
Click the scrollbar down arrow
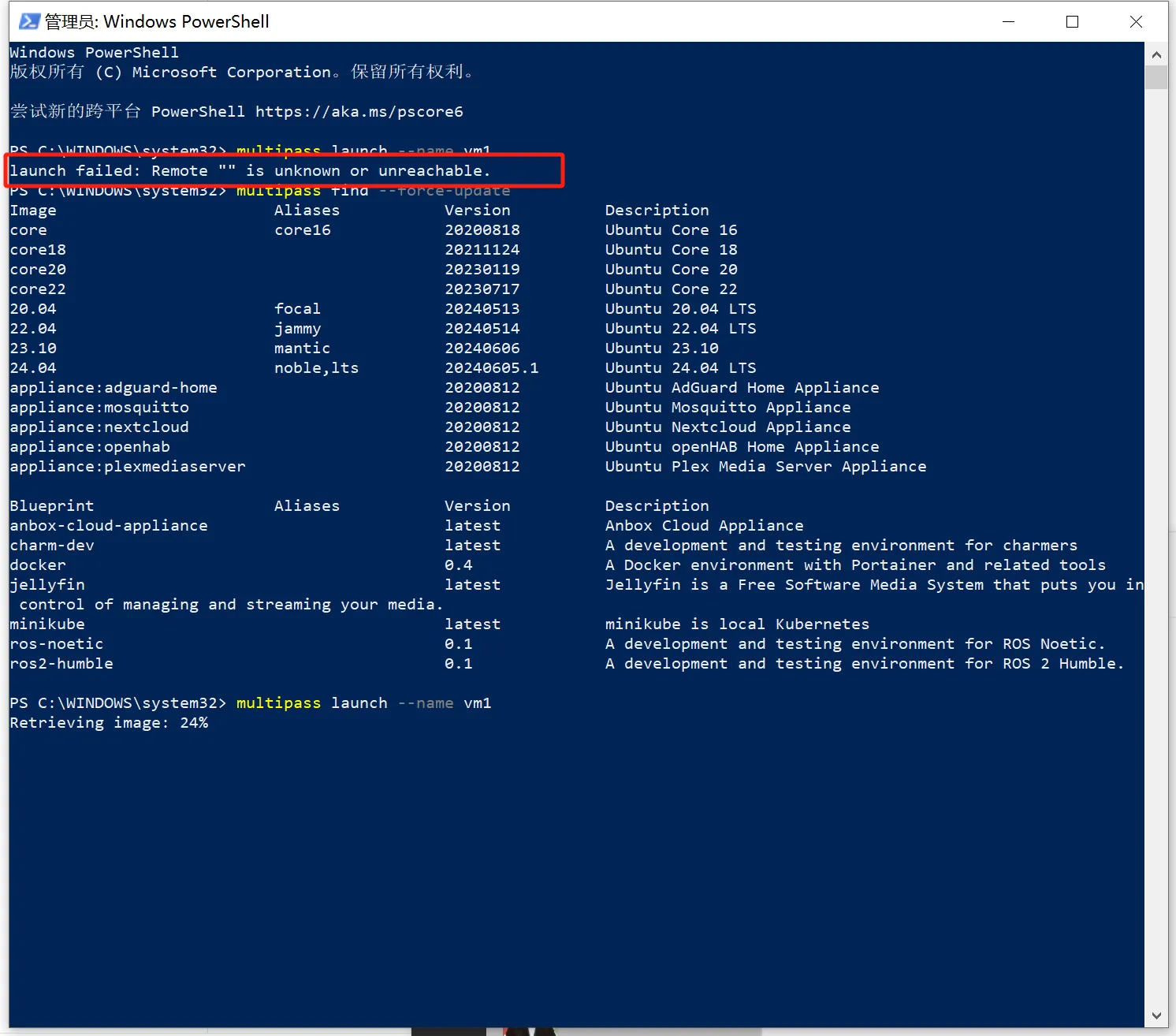[x=1156, y=1016]
